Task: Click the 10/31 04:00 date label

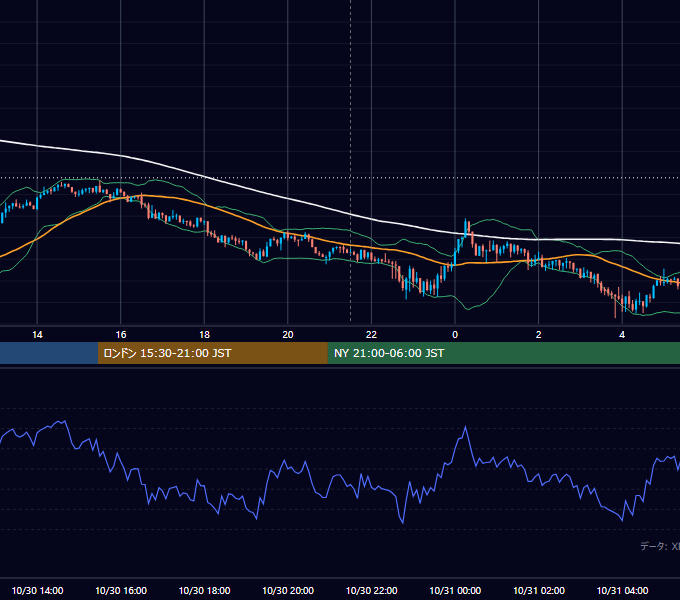Action: click(622, 590)
